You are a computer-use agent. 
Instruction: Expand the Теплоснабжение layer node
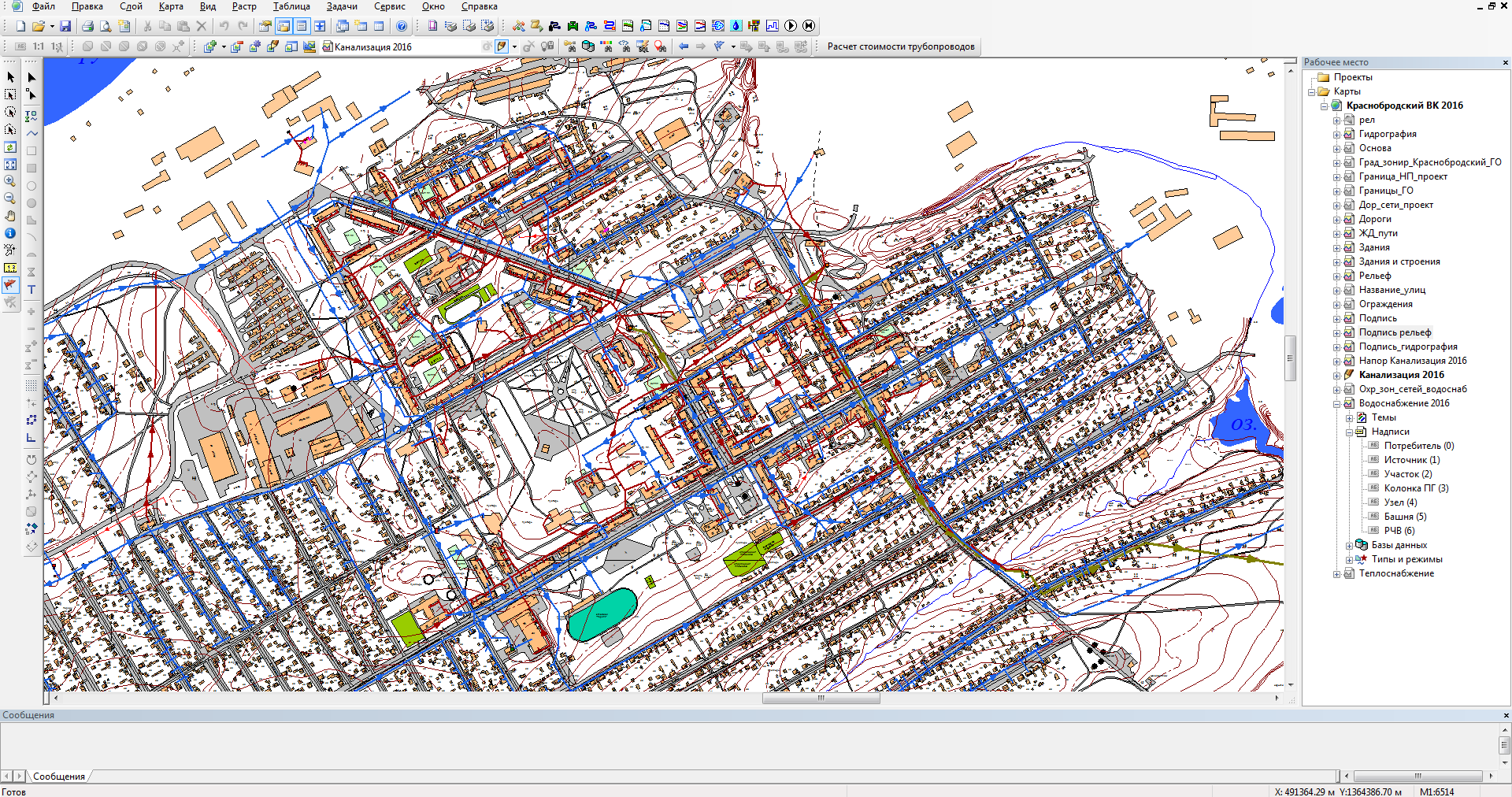point(1336,574)
